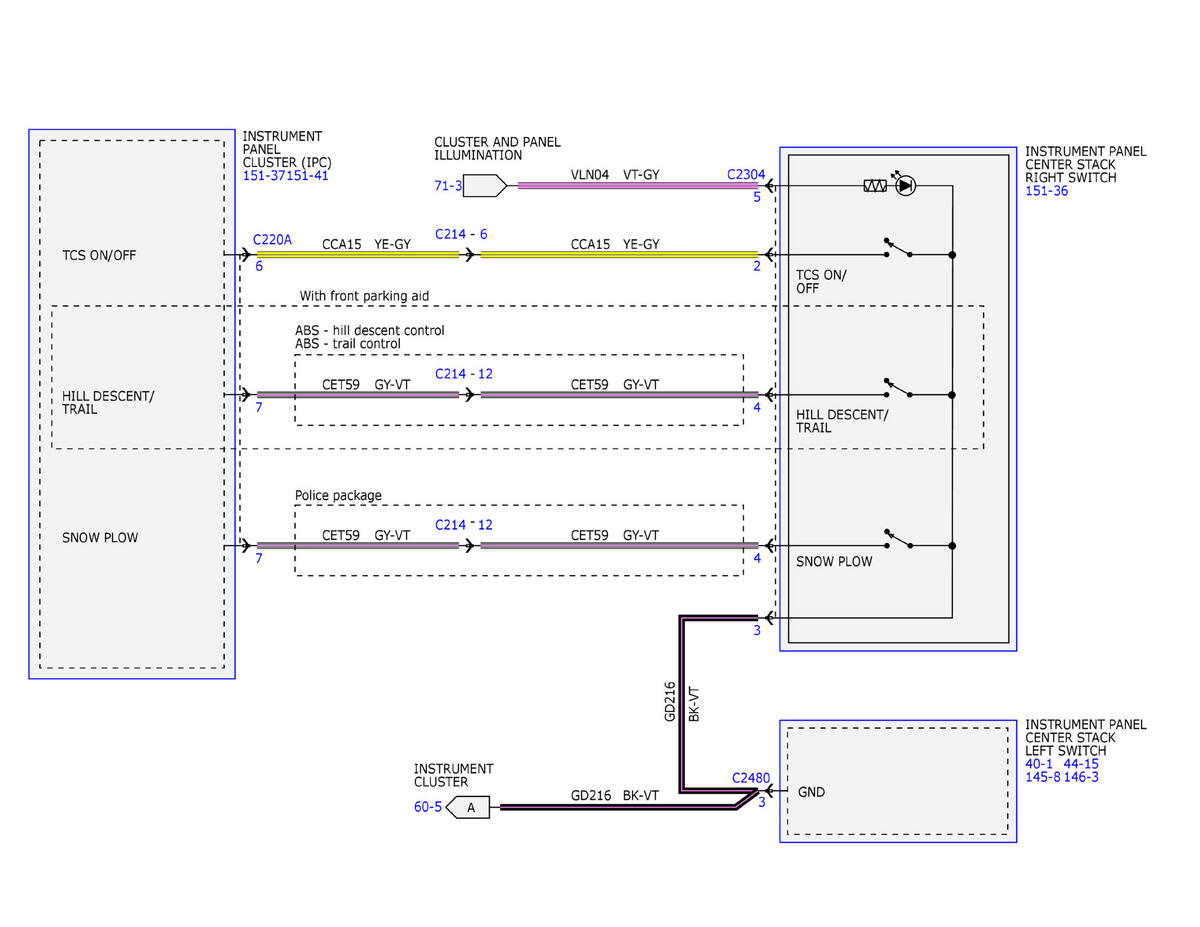Open the 145-8 cell reference link
Image resolution: width=1200 pixels, height=927 pixels.
[1043, 777]
